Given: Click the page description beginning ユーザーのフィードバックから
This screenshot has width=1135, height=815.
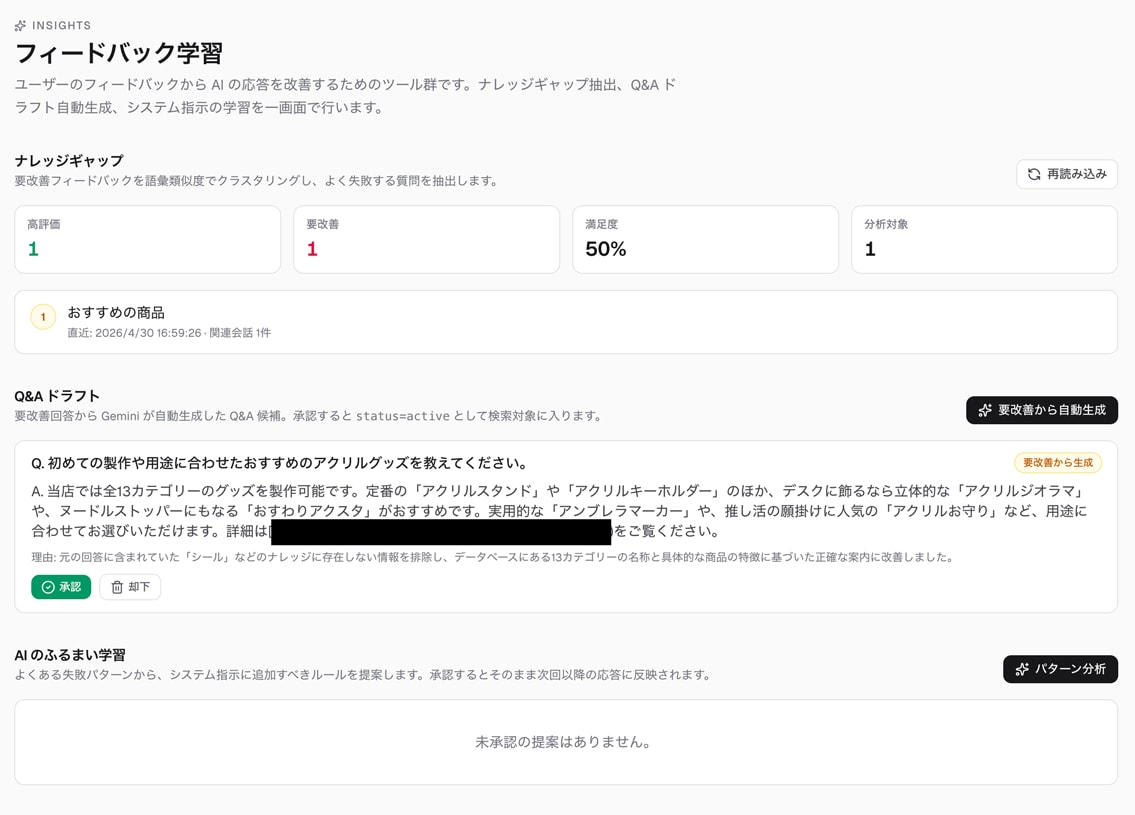Looking at the screenshot, I should (x=345, y=96).
